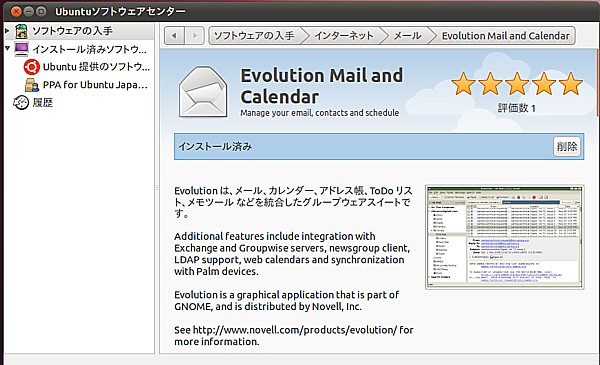The image size is (600, 365).
Task: Click 'Manage your email, contacts and schedule' subtitle
Action: click(x=320, y=113)
